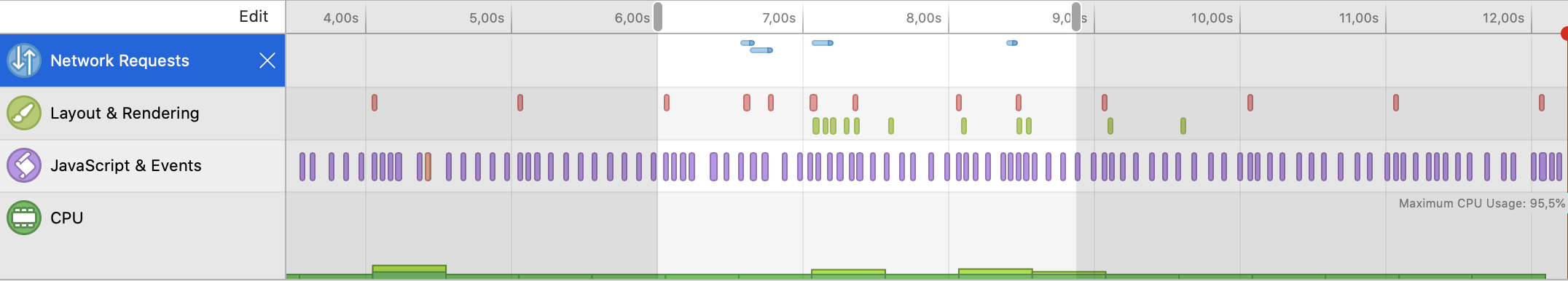Select the Layout & Rendering row label
Image resolution: width=1568 pixels, height=281 pixels.
(x=125, y=113)
